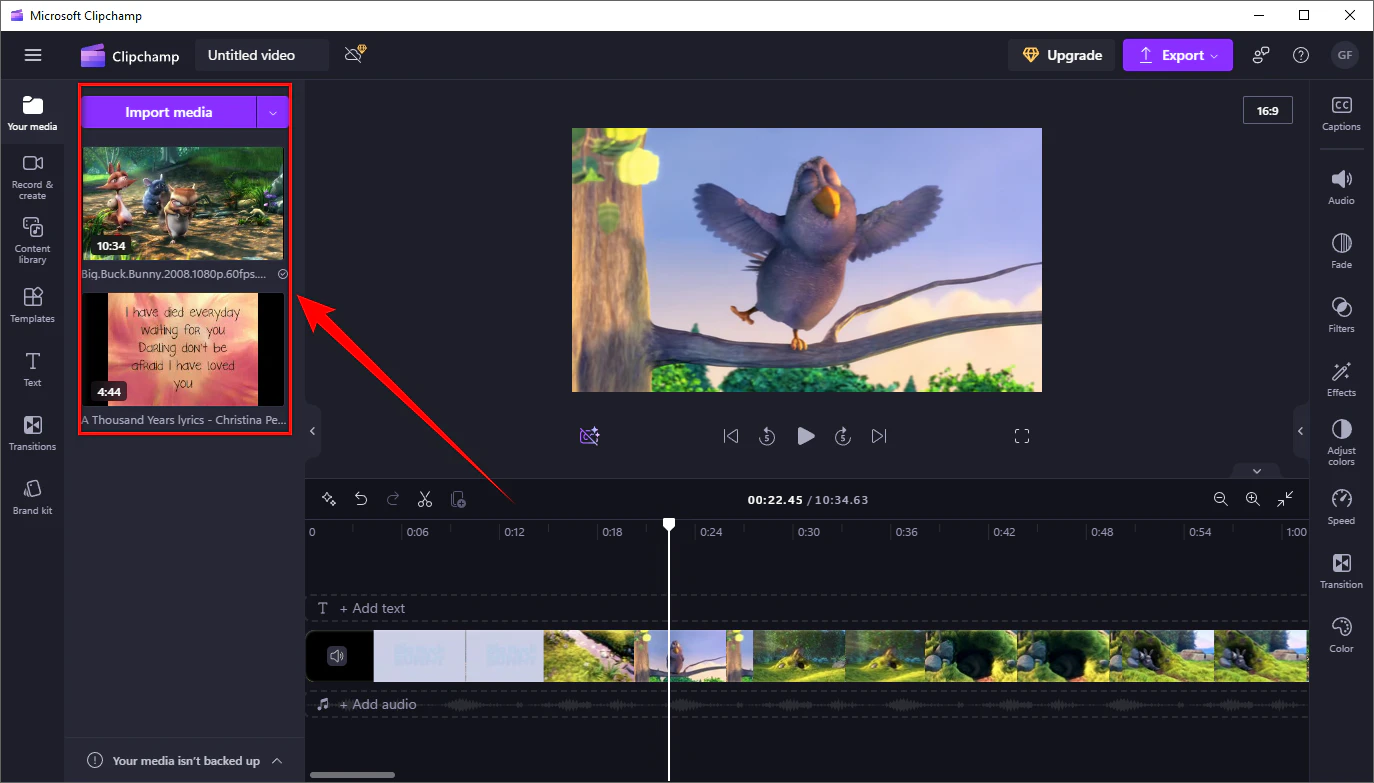Open the Audio properties panel

click(x=1341, y=187)
